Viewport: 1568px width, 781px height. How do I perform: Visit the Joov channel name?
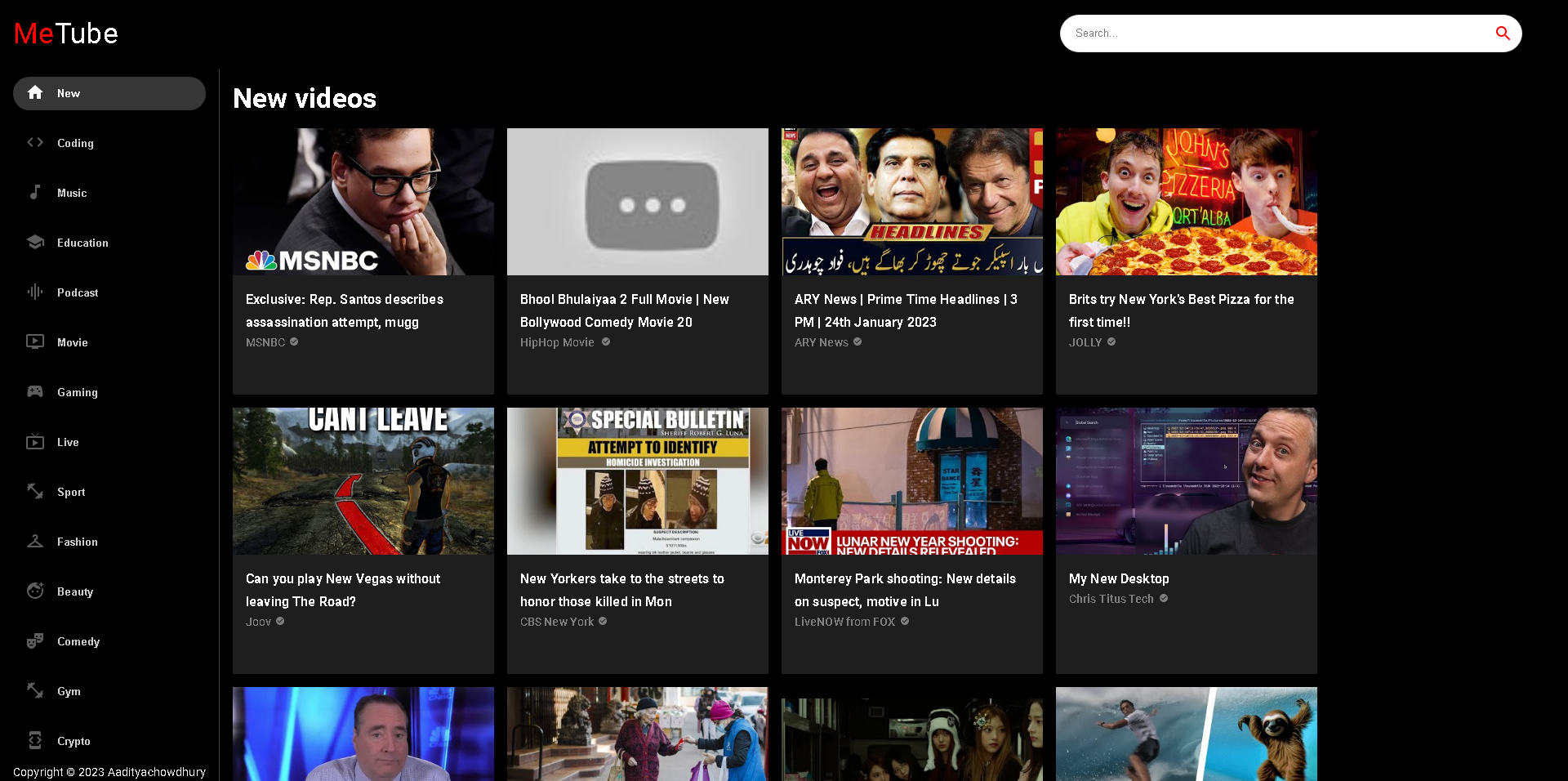258,622
